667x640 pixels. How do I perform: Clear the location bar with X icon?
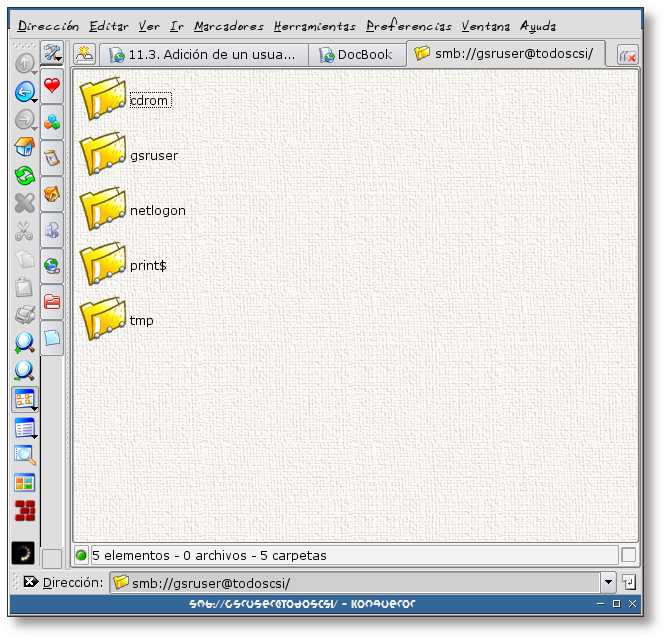point(30,582)
